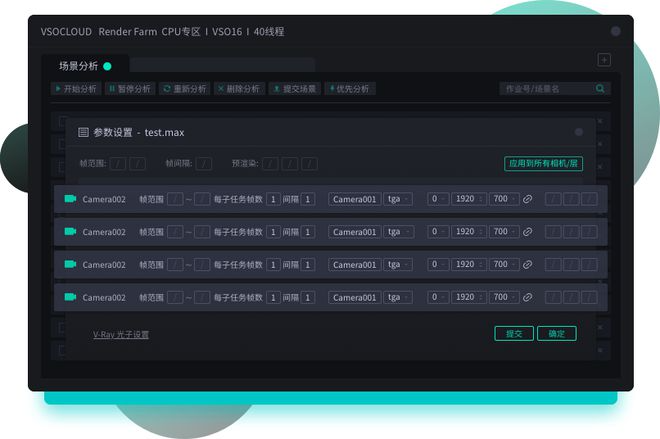This screenshot has width=660, height=439.
Task: Toggle the aspect link icon in the bottom Camera002 row
Action: [527, 298]
